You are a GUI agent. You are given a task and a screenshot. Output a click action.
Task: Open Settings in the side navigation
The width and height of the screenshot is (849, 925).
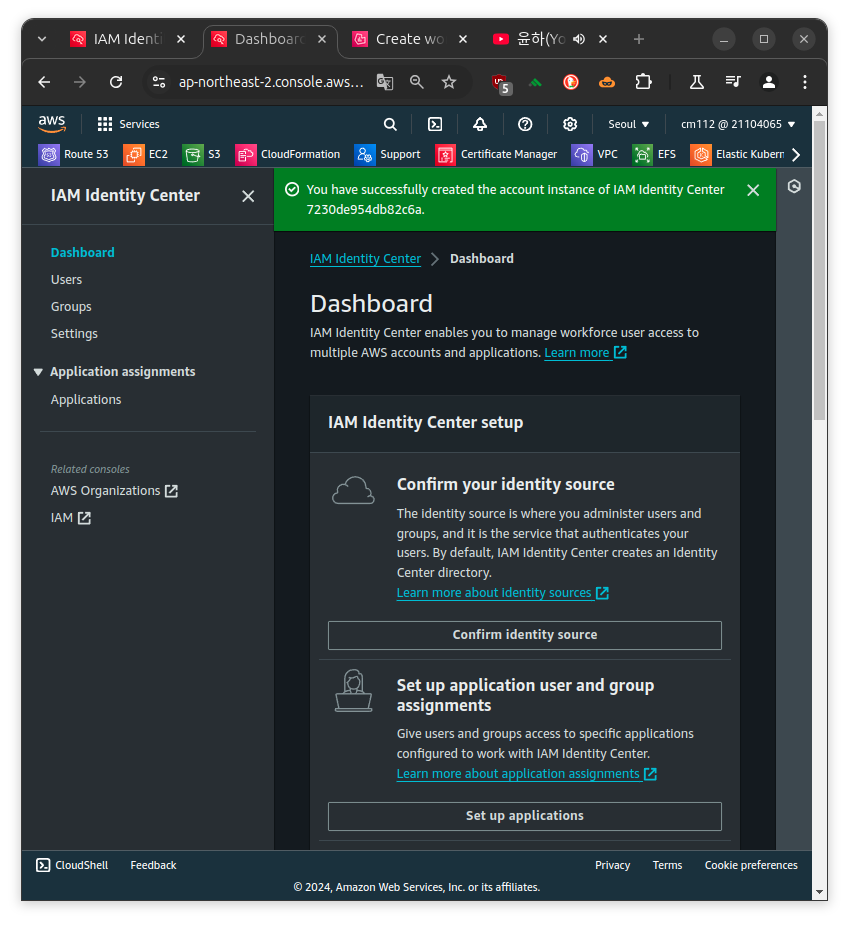pos(74,334)
